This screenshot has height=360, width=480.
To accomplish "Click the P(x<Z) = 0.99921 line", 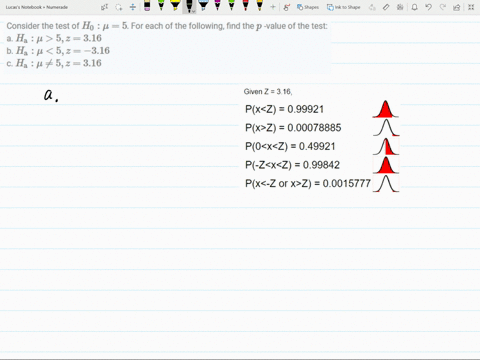I will pos(284,109).
